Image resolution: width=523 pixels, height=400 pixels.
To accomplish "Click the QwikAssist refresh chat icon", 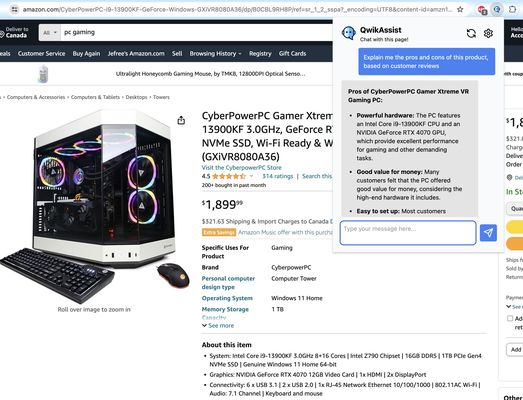I will 471,33.
